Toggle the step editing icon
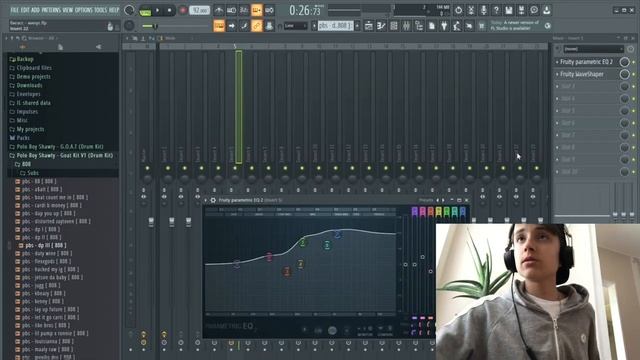 tap(244, 26)
